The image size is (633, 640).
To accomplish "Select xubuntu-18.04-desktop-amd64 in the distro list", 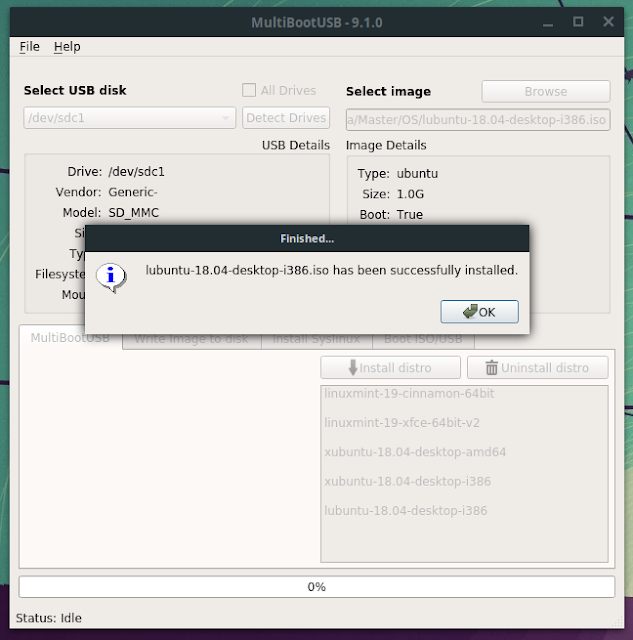I will pos(464,452).
